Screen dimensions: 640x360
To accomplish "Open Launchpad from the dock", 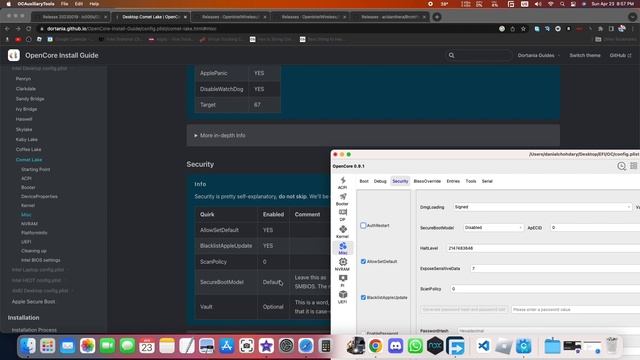I will click(x=47, y=346).
